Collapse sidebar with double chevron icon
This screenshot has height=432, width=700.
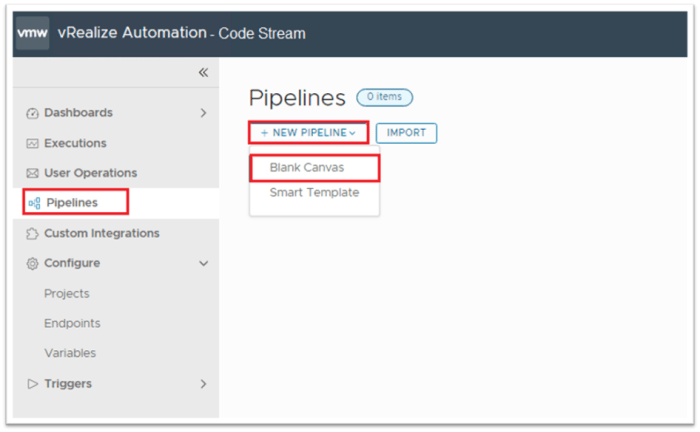coord(203,72)
